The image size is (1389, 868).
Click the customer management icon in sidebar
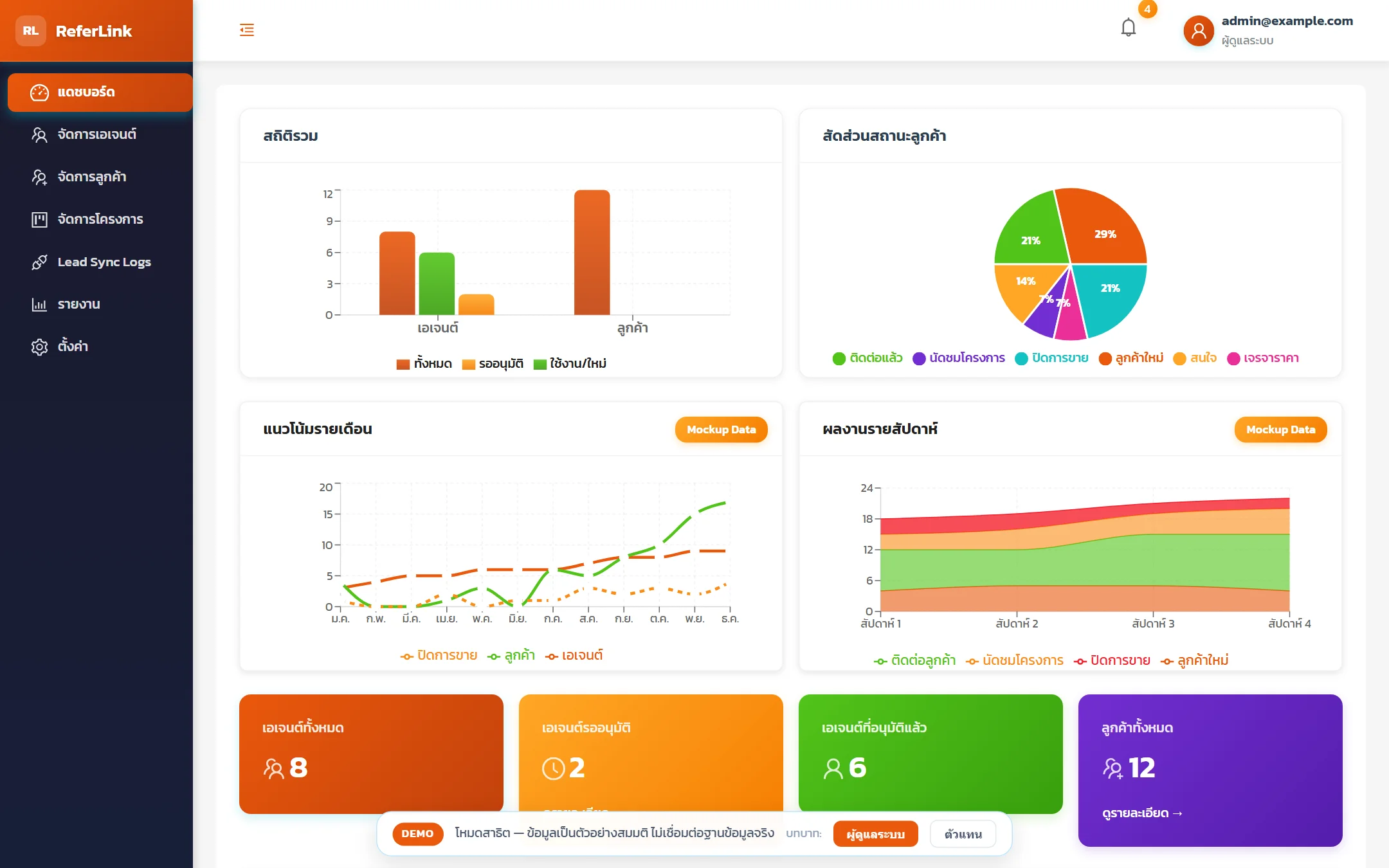(39, 177)
